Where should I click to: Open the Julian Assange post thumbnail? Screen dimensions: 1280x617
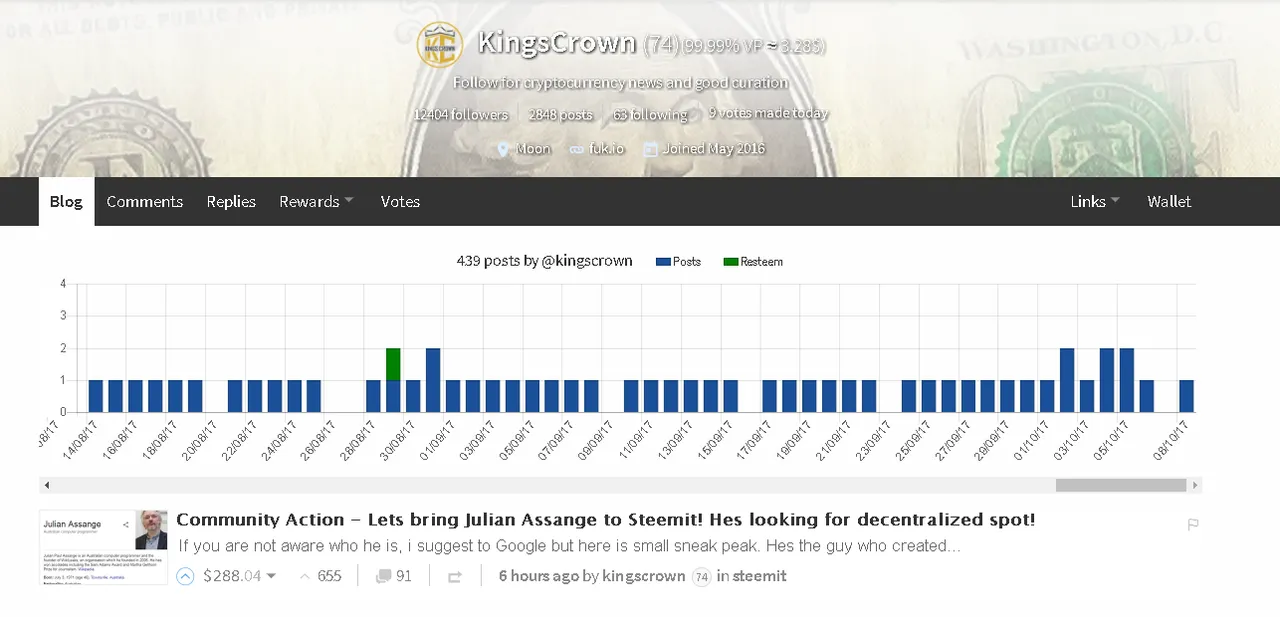[103, 546]
